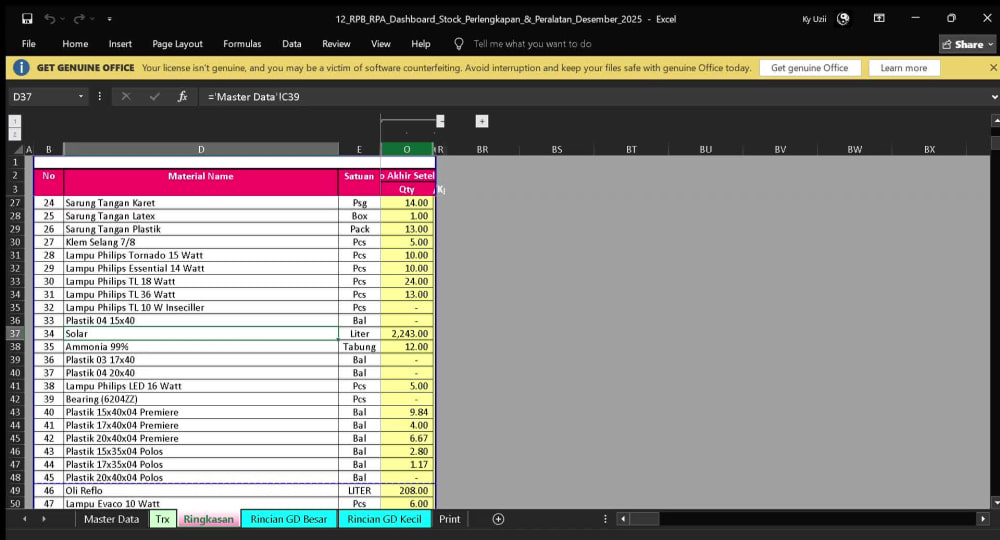Expand column group with plus button
1000x540 pixels.
tap(482, 121)
